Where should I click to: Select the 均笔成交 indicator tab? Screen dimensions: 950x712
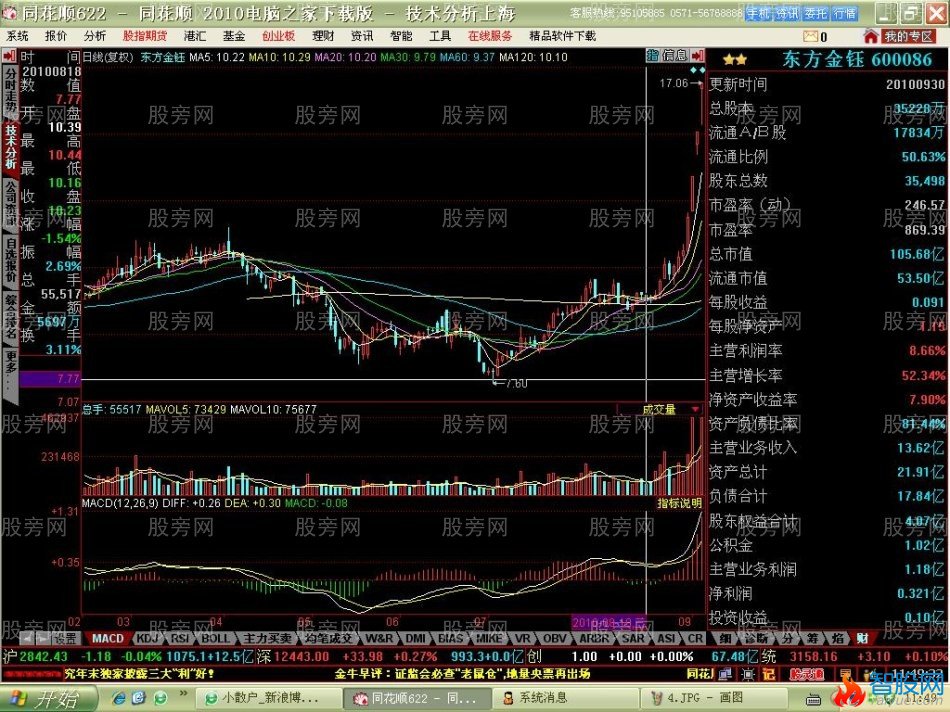coord(328,638)
